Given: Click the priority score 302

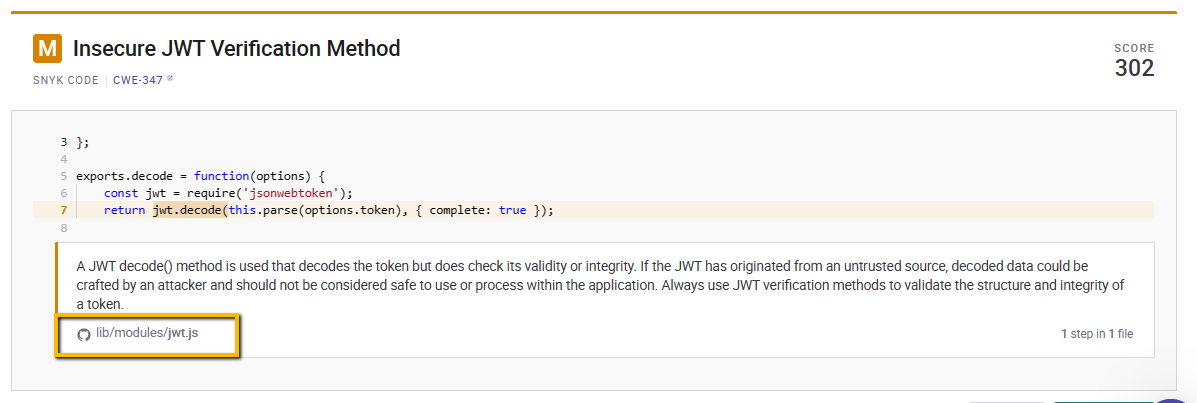Looking at the screenshot, I should click(1134, 69).
